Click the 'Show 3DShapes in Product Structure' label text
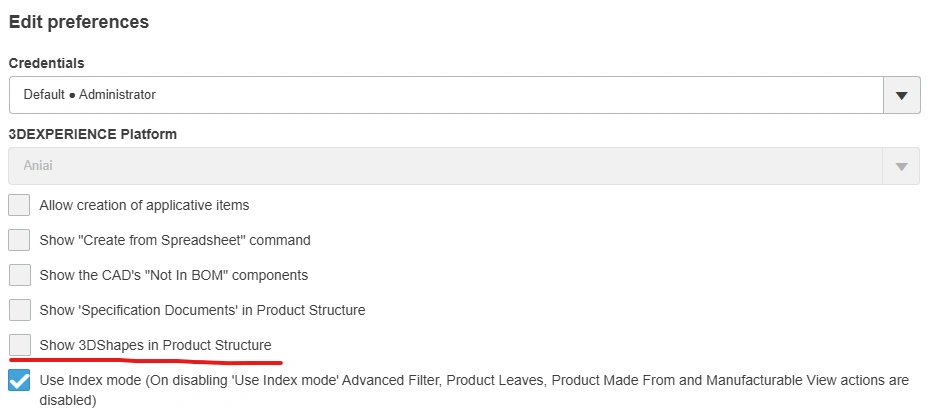The image size is (931, 411). (x=155, y=345)
